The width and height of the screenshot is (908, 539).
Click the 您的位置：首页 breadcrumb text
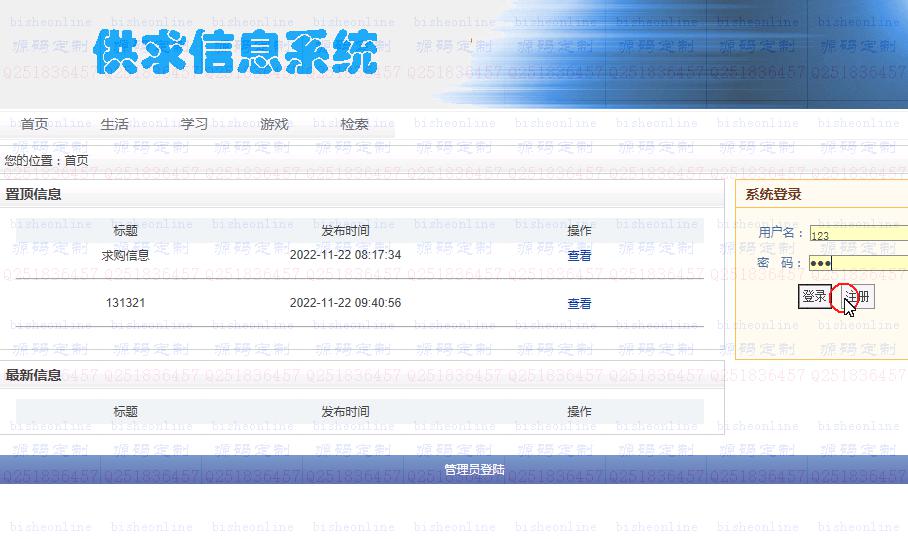[47, 160]
